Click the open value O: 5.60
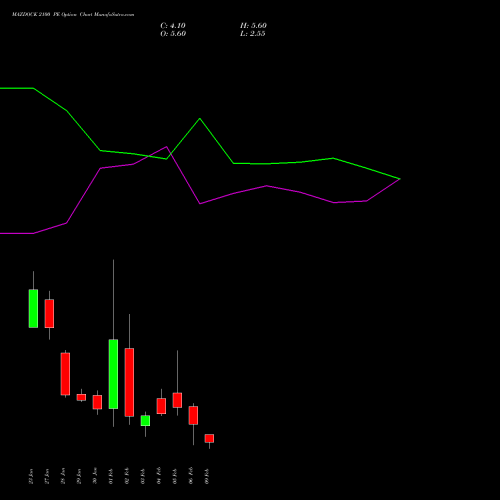500x500 pixels. tap(173, 34)
